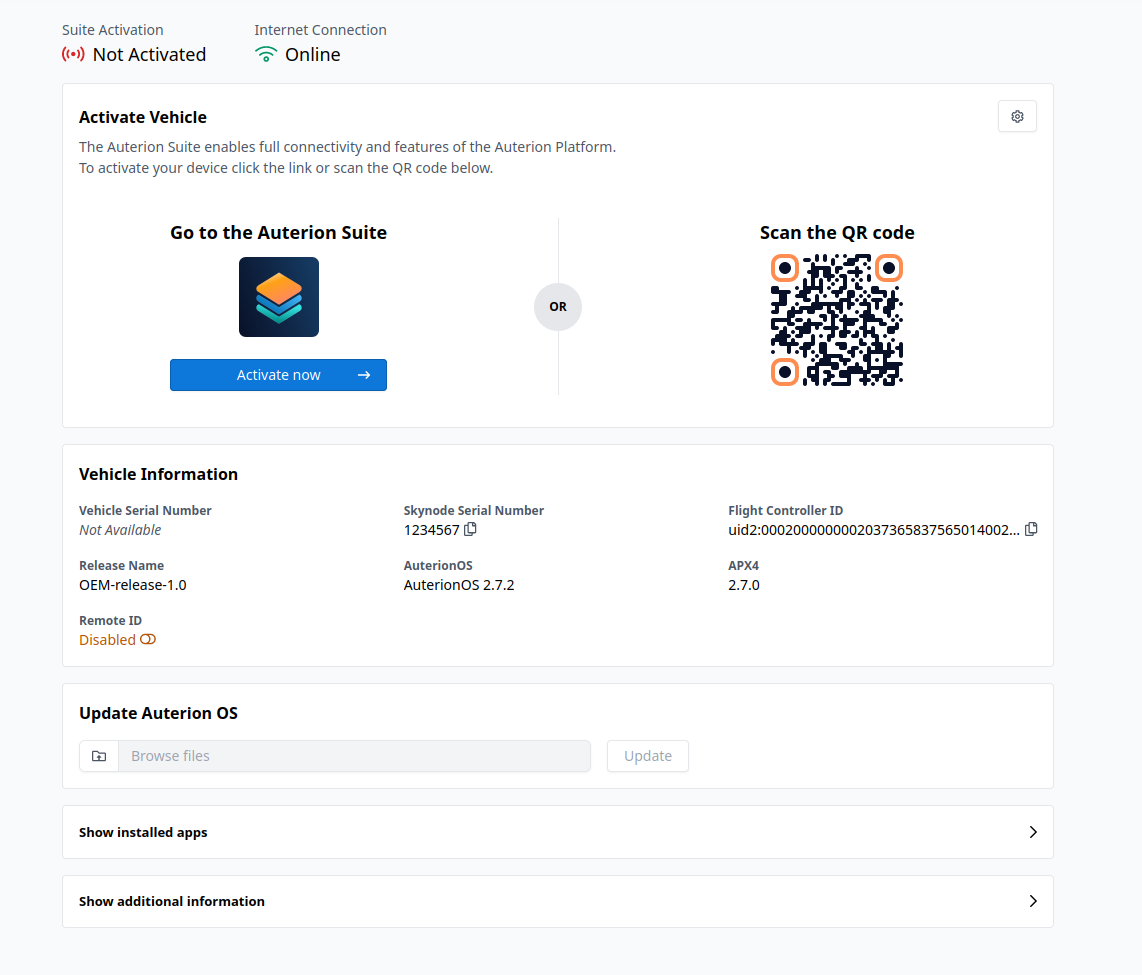Click the green Online wifi icon
1142x975 pixels.
(266, 55)
